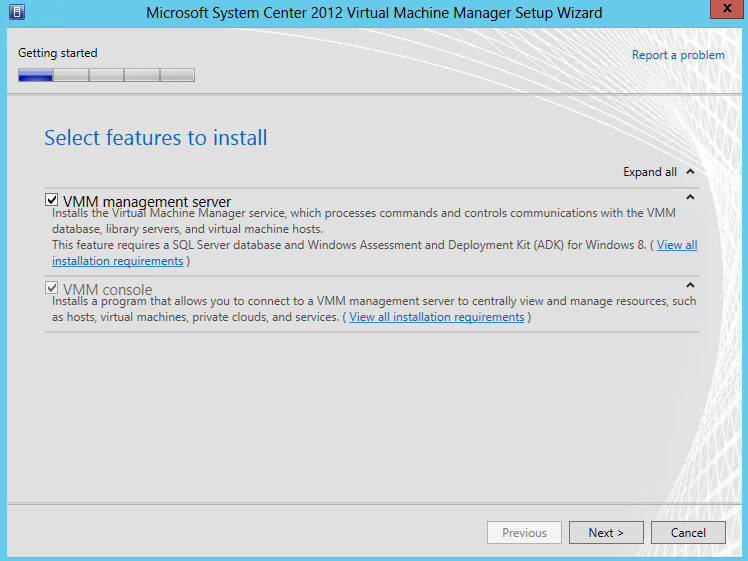Toggle the VMM console checkbox

pos(52,288)
